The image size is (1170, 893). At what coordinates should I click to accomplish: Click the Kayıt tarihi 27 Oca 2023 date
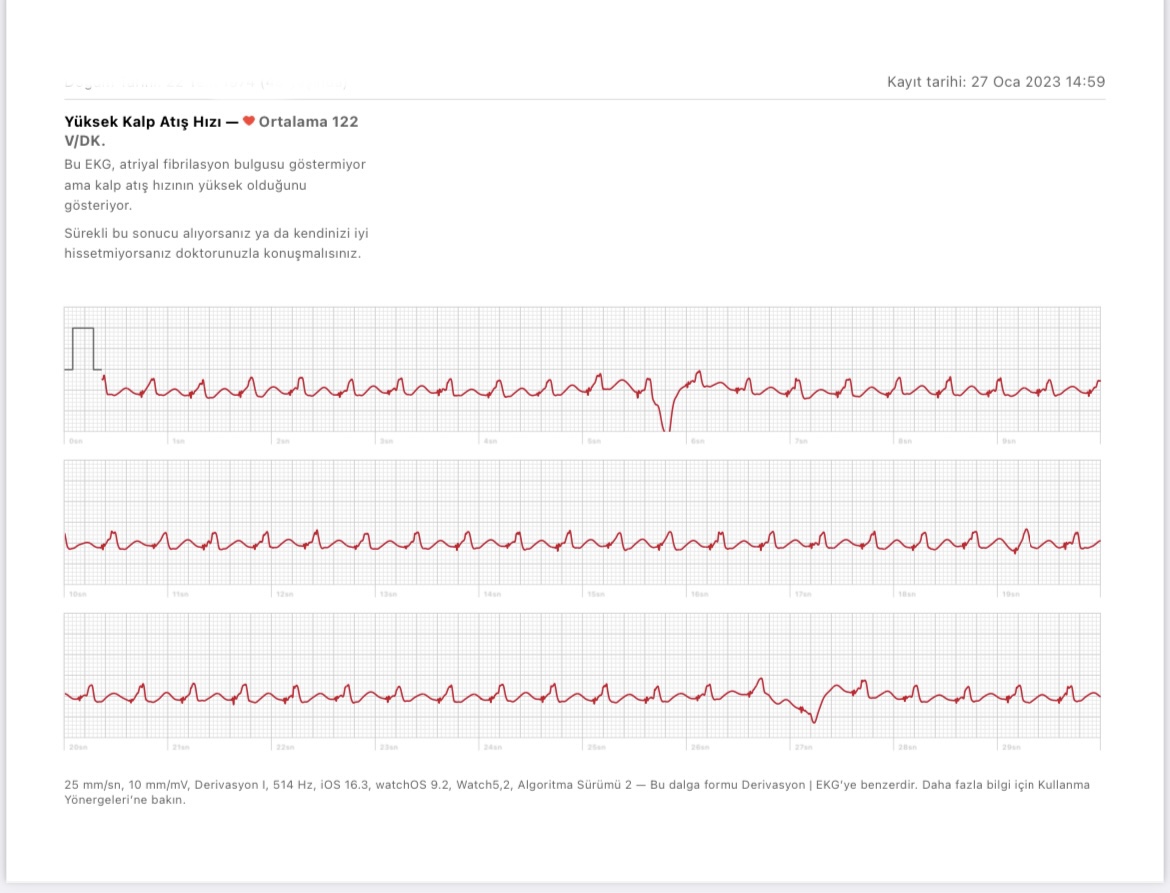point(995,82)
